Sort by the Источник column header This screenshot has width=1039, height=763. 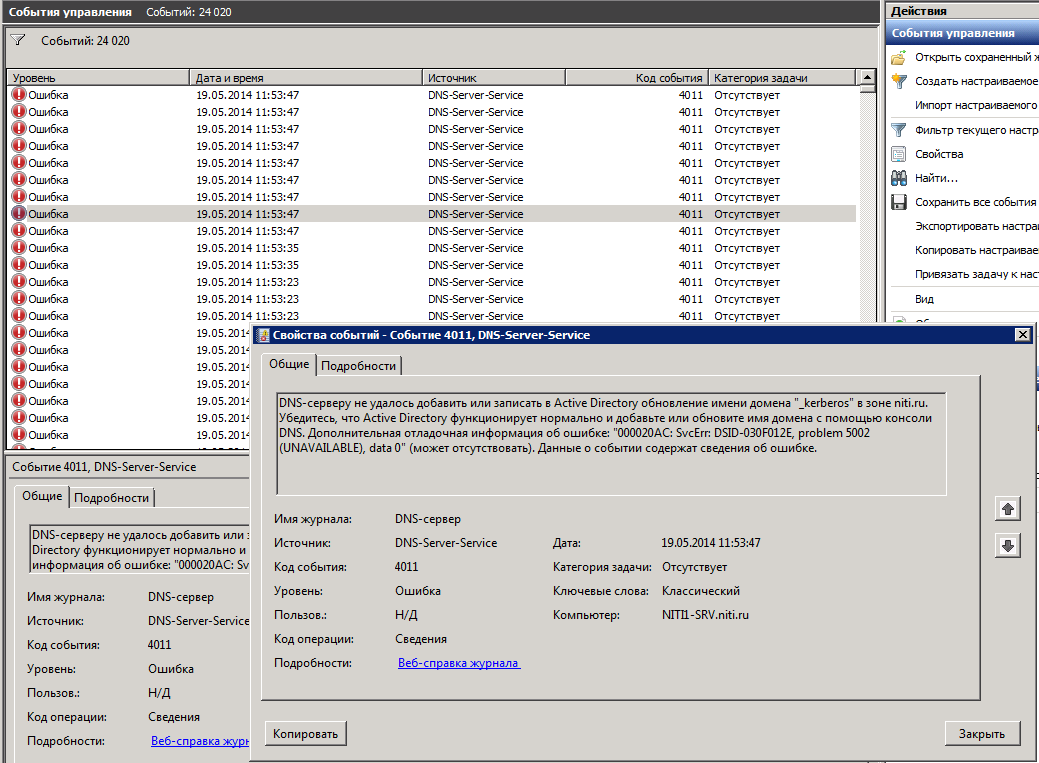point(494,78)
